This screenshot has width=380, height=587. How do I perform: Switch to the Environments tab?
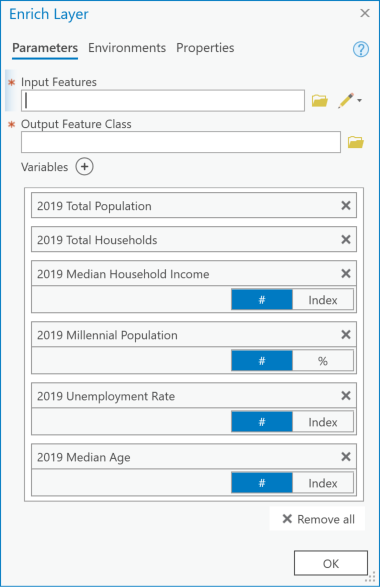pyautogui.click(x=127, y=48)
